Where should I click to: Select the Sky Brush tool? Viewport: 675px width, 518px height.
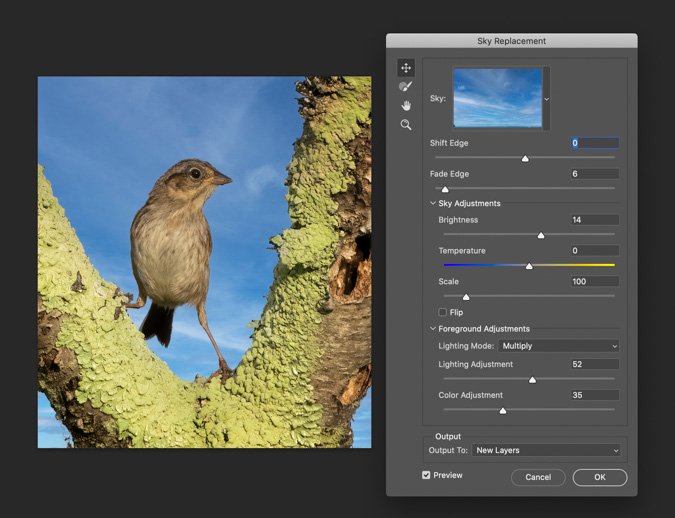[406, 87]
